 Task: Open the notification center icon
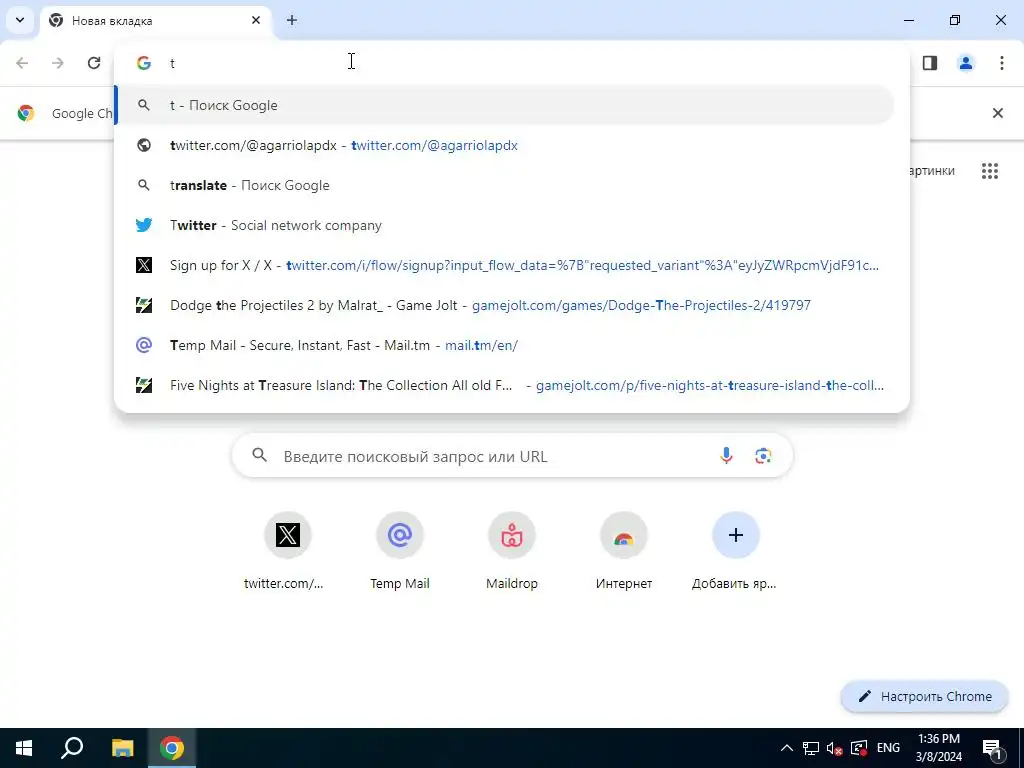click(992, 748)
